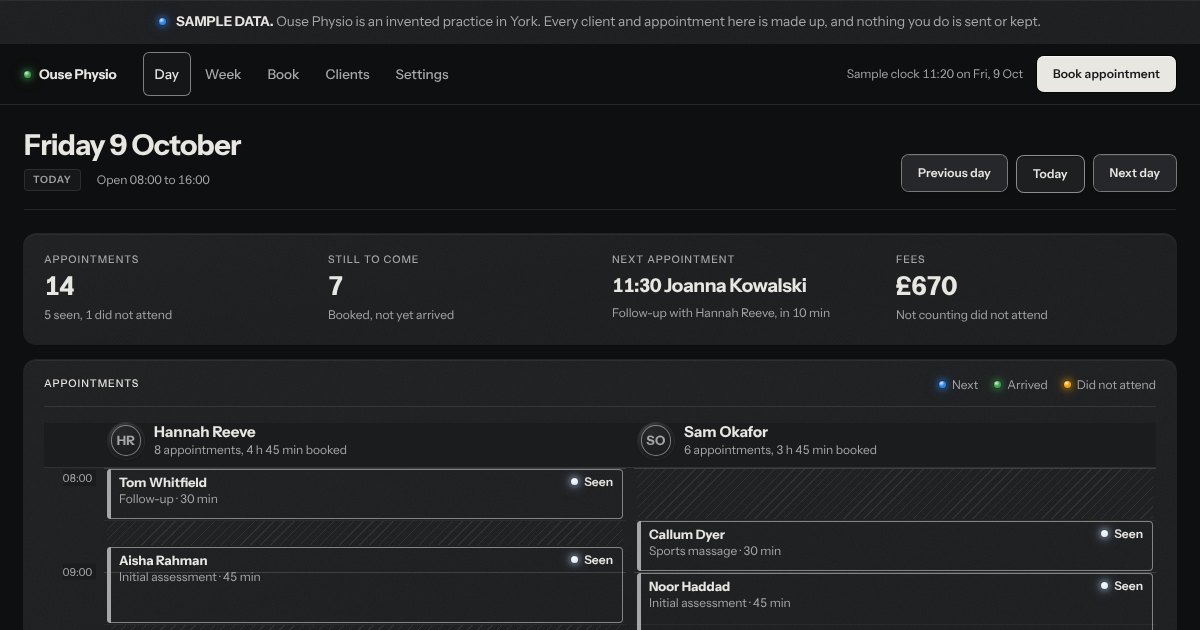Click '6 appointments, 3 h 45 min booked'
The height and width of the screenshot is (630, 1200).
[x=780, y=450]
